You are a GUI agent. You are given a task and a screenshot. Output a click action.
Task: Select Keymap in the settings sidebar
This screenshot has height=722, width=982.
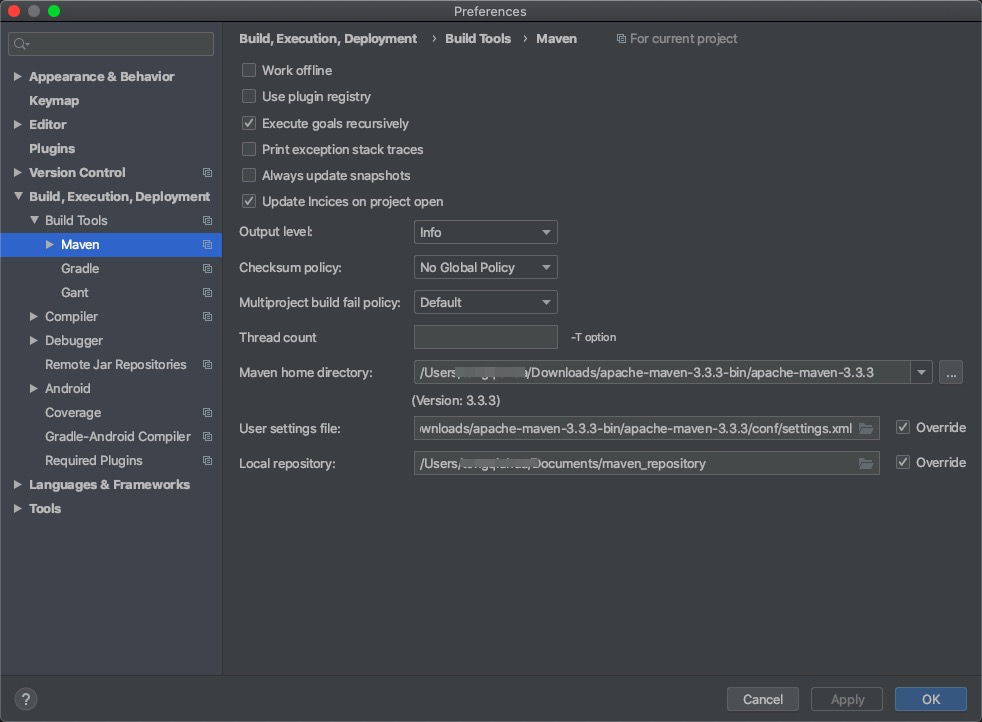(x=54, y=100)
